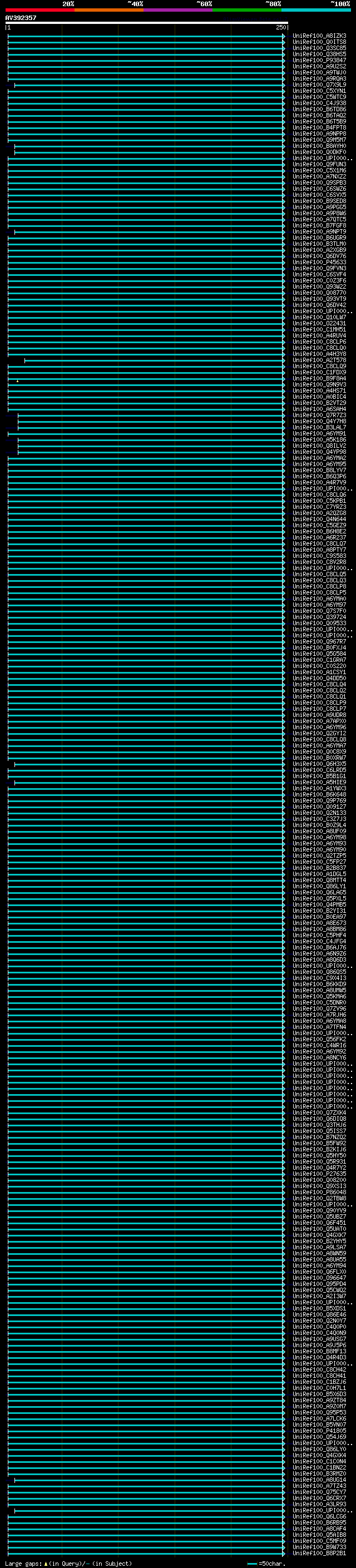Click hit label UniRef100_Q9N9V3

(x=319, y=385)
